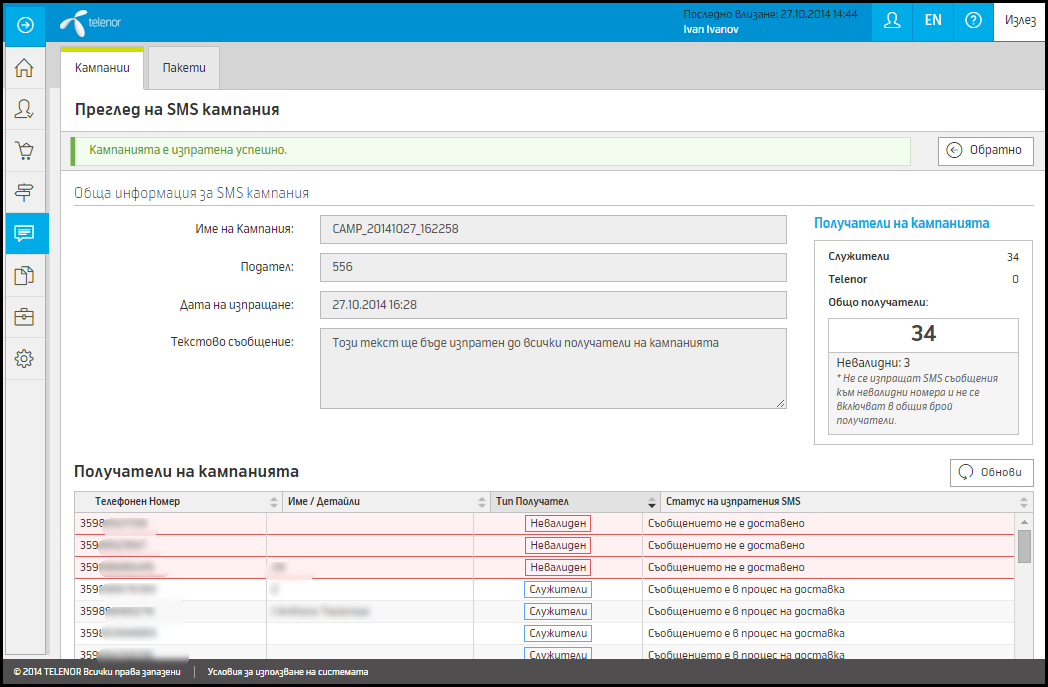Click the Текстово съобщение text area
1048x687 pixels.
click(553, 368)
